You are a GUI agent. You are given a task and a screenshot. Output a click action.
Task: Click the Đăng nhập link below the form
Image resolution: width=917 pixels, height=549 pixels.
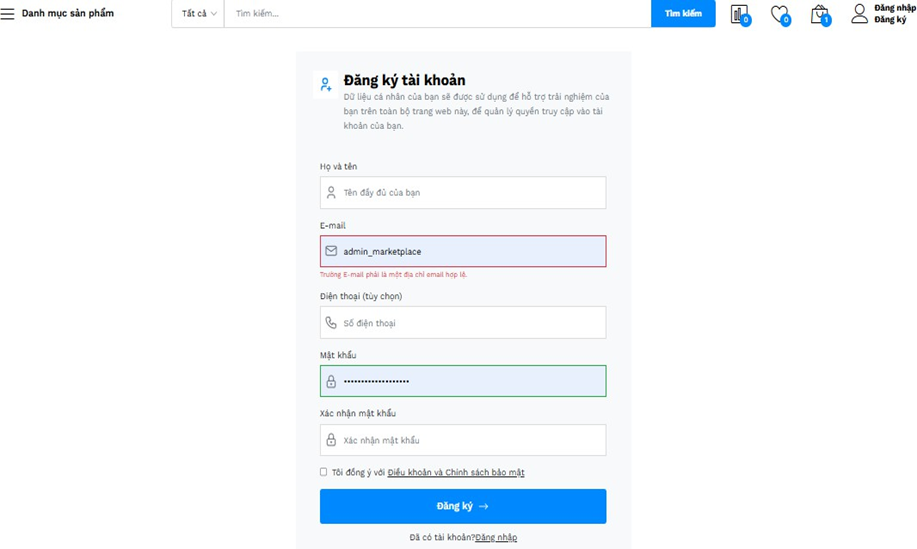click(496, 538)
